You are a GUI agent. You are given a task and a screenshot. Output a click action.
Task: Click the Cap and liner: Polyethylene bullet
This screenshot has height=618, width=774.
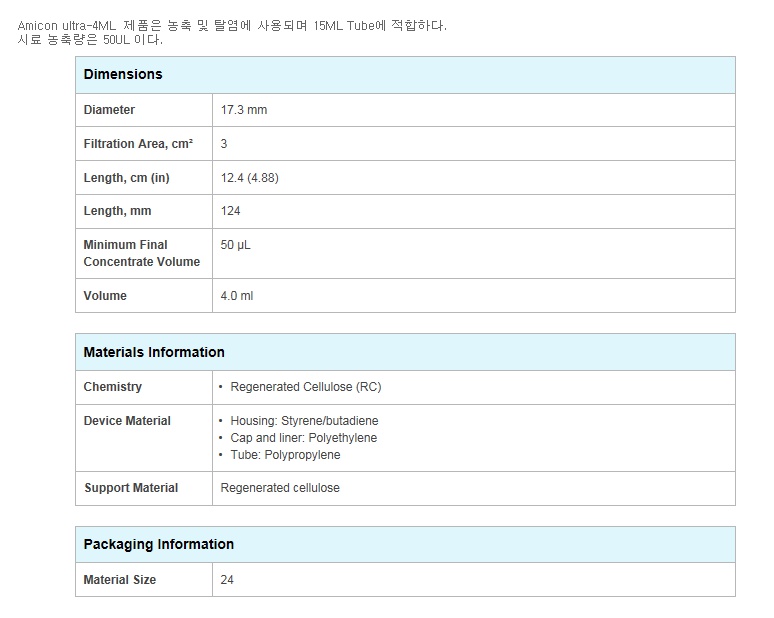pyautogui.click(x=303, y=438)
